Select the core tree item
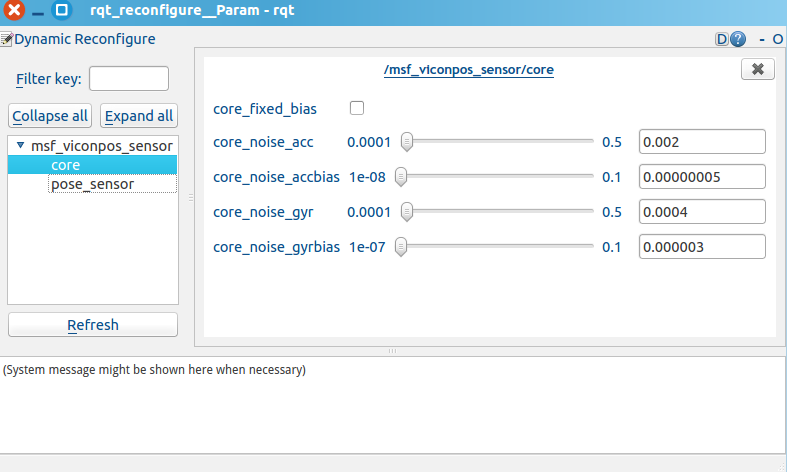 coord(92,165)
